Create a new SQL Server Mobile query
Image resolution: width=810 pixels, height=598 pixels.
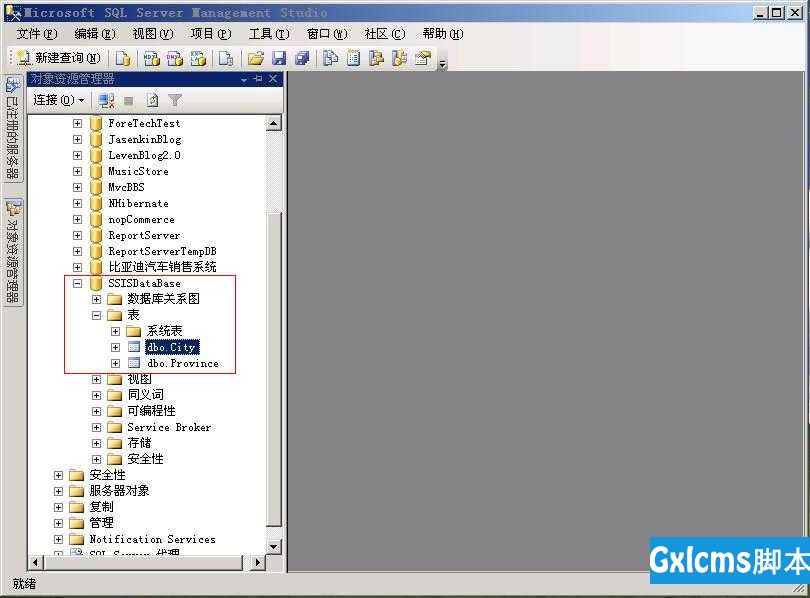click(x=226, y=58)
